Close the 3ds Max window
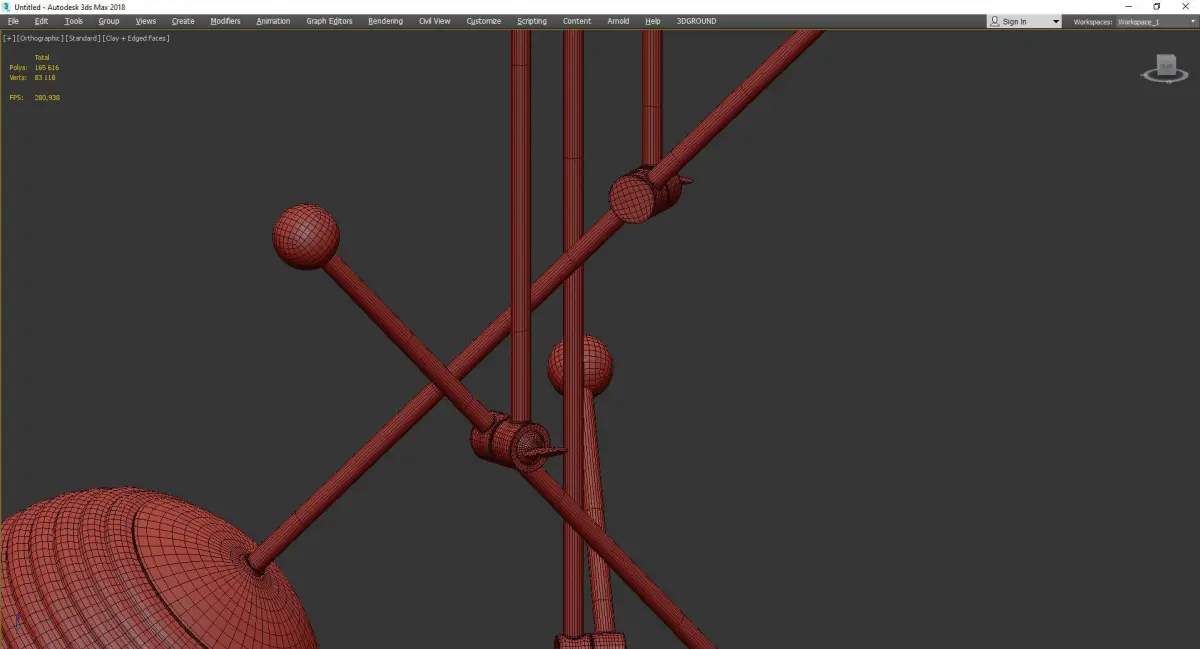Viewport: 1200px width, 649px height. coord(1185,7)
